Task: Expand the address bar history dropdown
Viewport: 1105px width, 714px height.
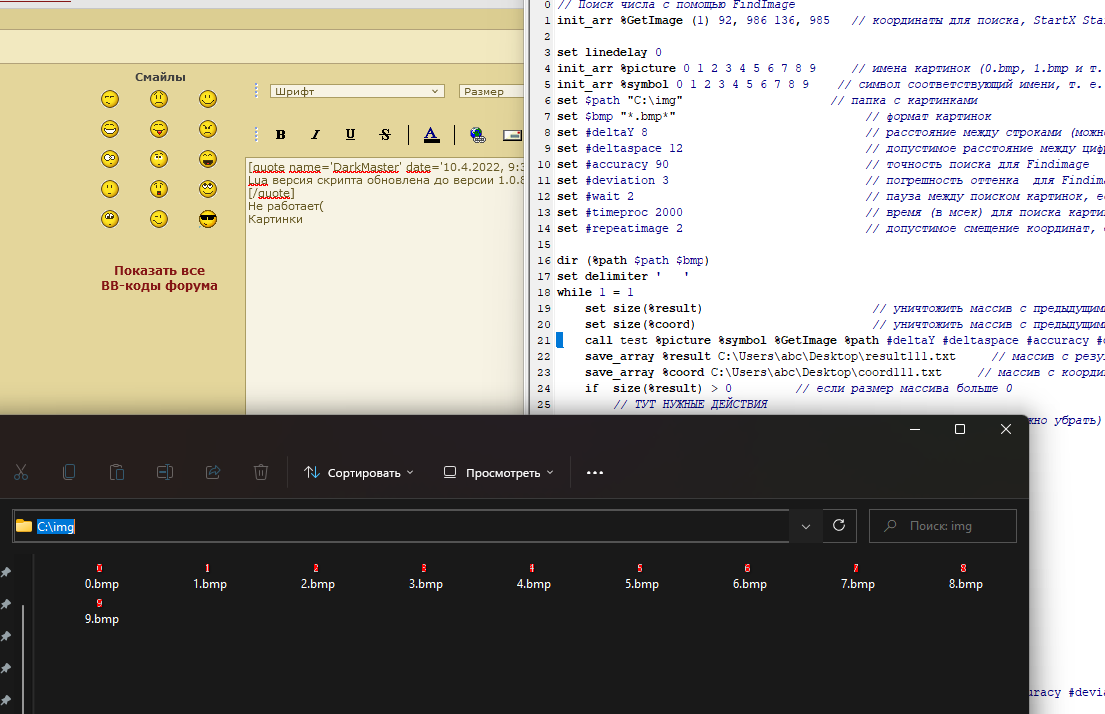Action: (x=805, y=525)
